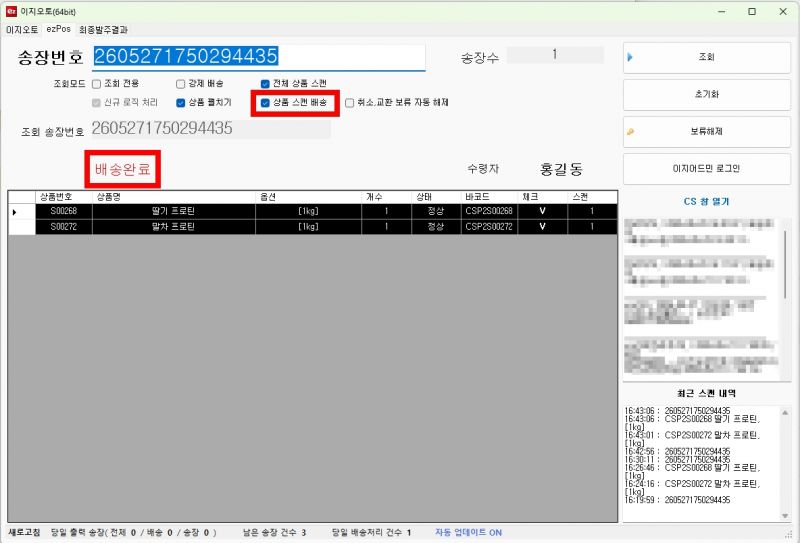Screen dimensions: 800x543
Task: Click the CSP2S00272 barcode cell
Action: point(489,227)
